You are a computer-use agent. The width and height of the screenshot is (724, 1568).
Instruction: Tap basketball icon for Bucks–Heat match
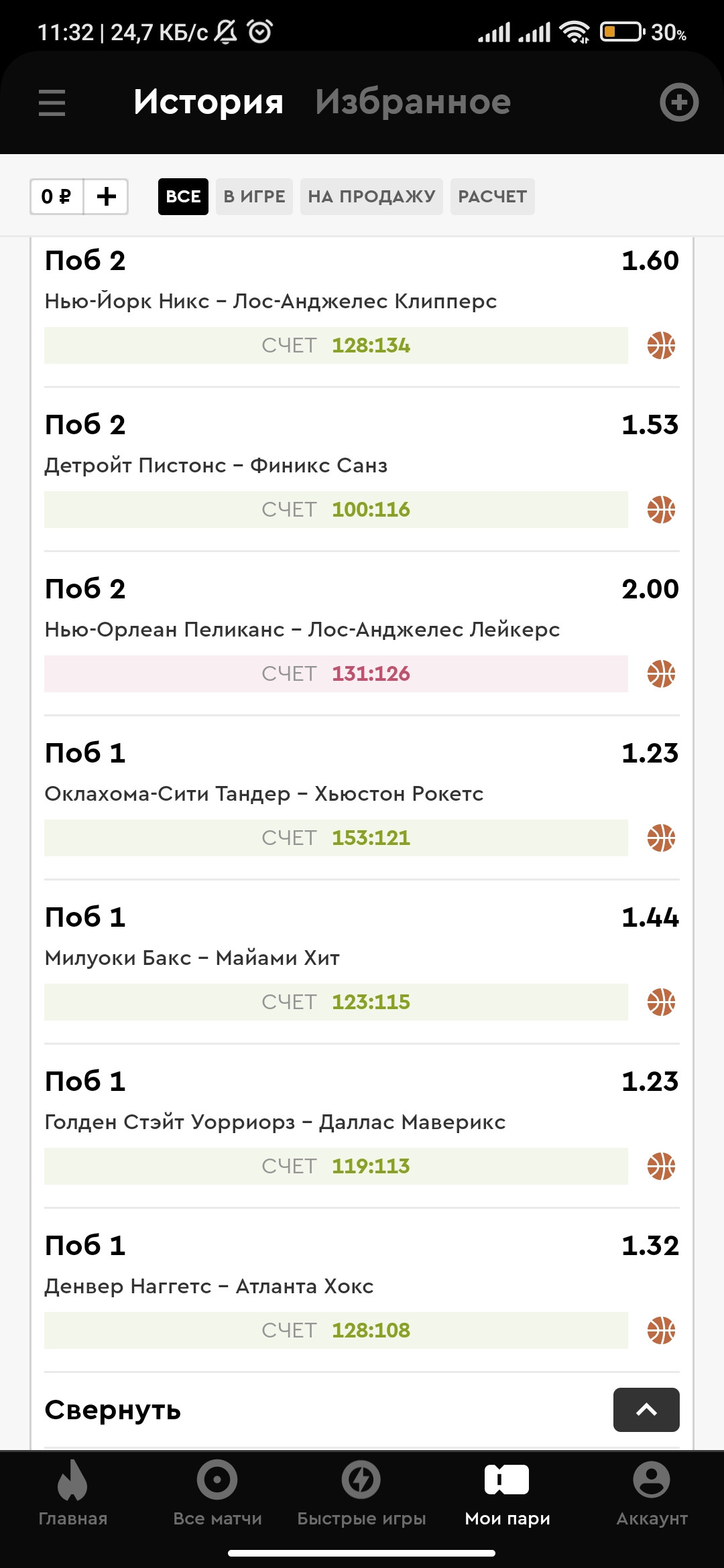pyautogui.click(x=661, y=1002)
